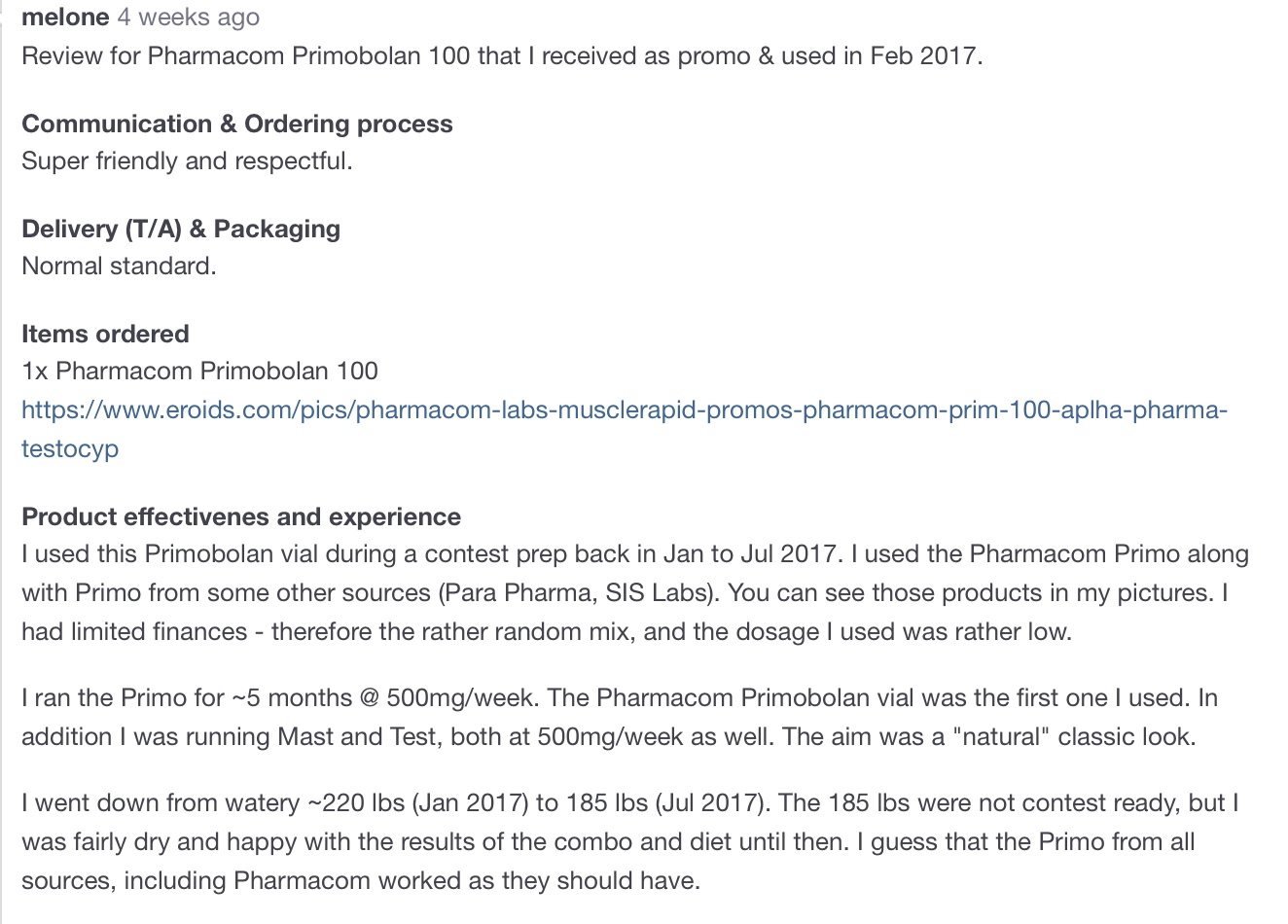Click the "Communication & Ordering process" heading

pyautogui.click(x=237, y=124)
